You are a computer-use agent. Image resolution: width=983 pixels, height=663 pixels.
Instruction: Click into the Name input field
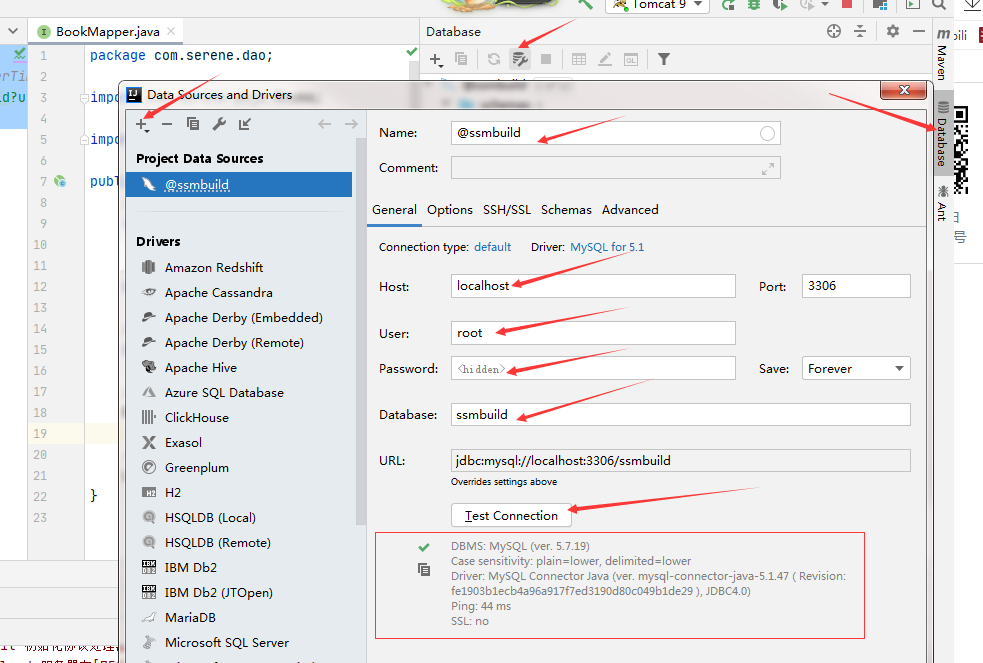pyautogui.click(x=616, y=133)
